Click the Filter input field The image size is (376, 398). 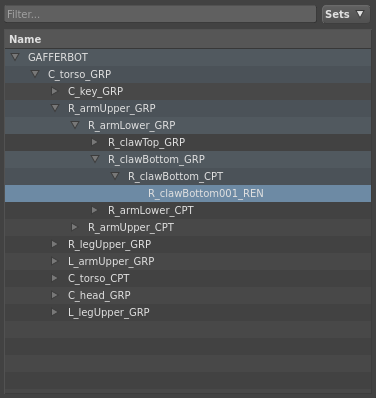160,14
